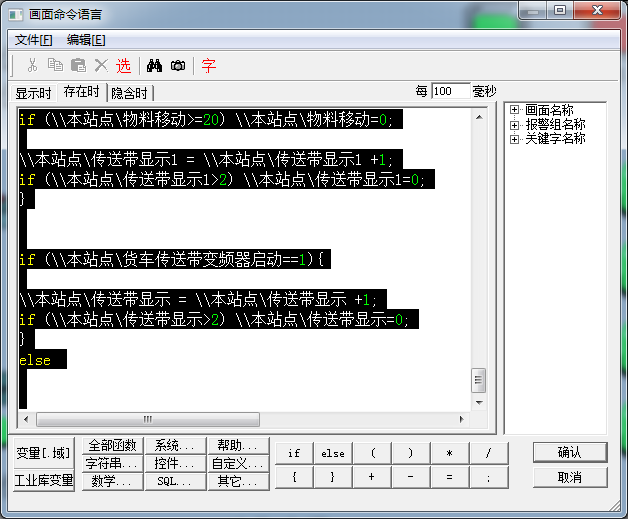Open 数学... functions

pyautogui.click(x=113, y=481)
